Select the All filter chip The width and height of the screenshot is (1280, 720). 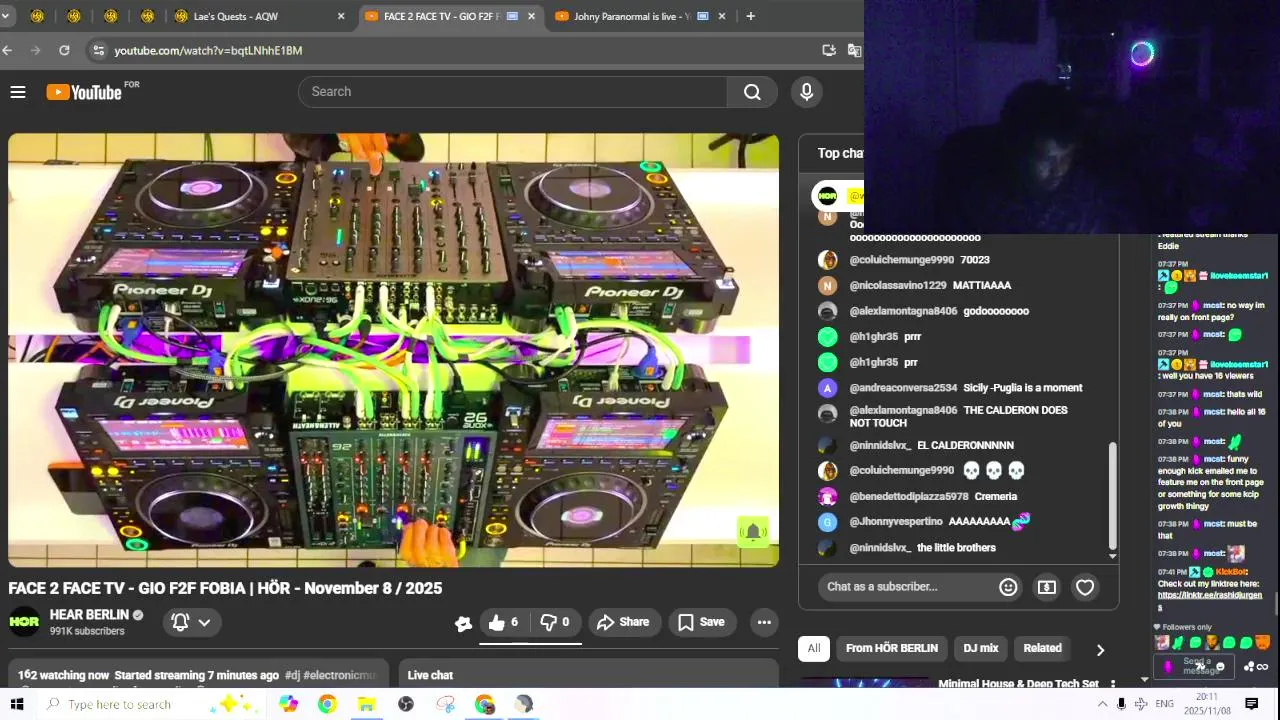[814, 648]
